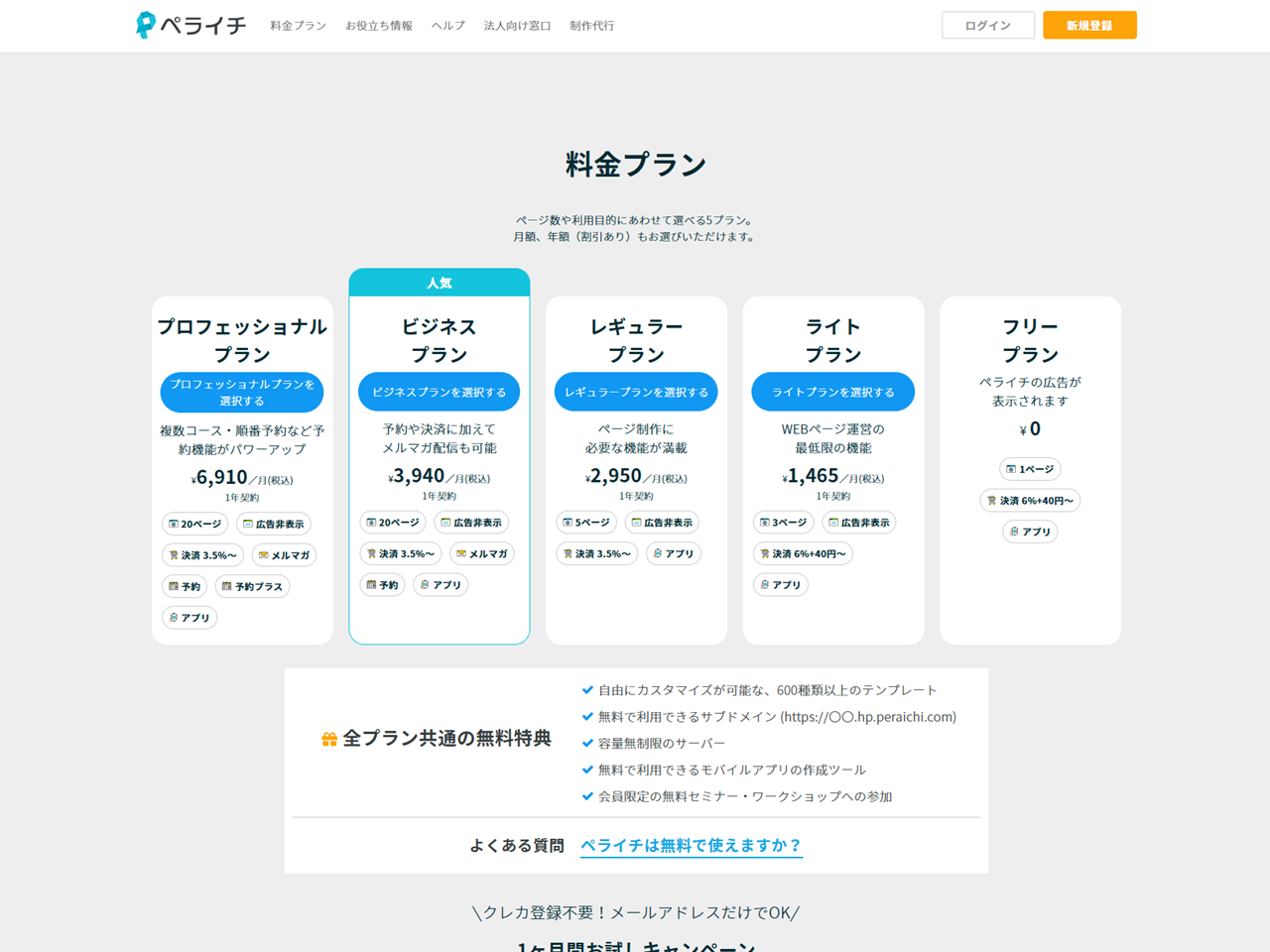This screenshot has height=952, width=1270.
Task: Select the ライトプランを選択する button
Action: (833, 392)
